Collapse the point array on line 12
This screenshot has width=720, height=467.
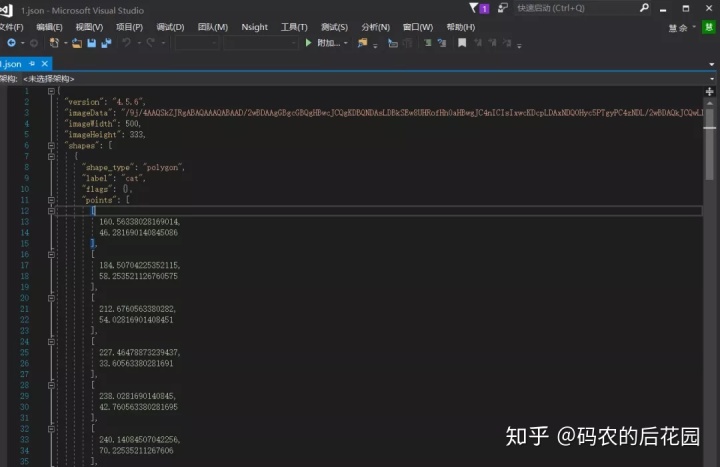pos(51,211)
